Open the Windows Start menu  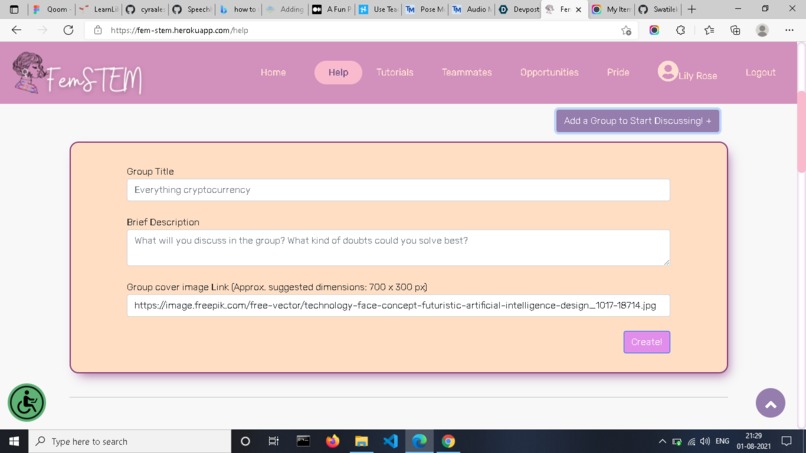pyautogui.click(x=14, y=441)
